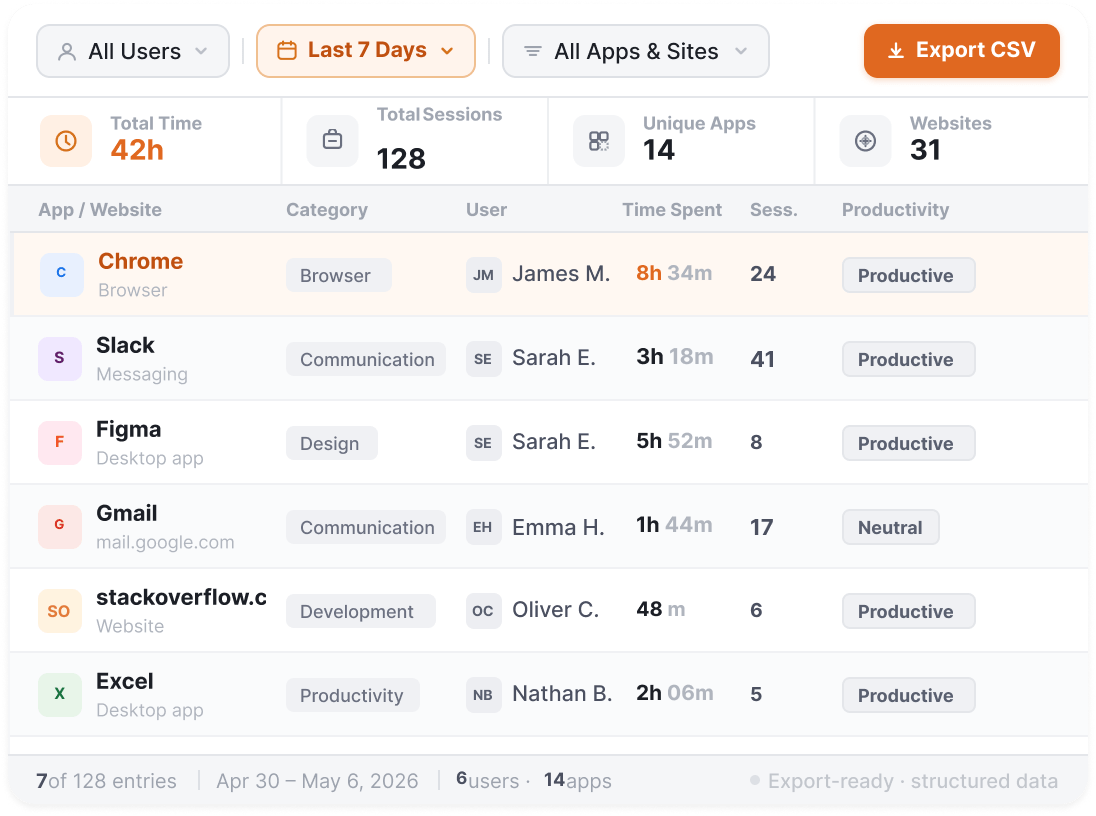Image resolution: width=1096 pixels, height=816 pixels.
Task: Click the 48 m time value
Action: (x=661, y=608)
